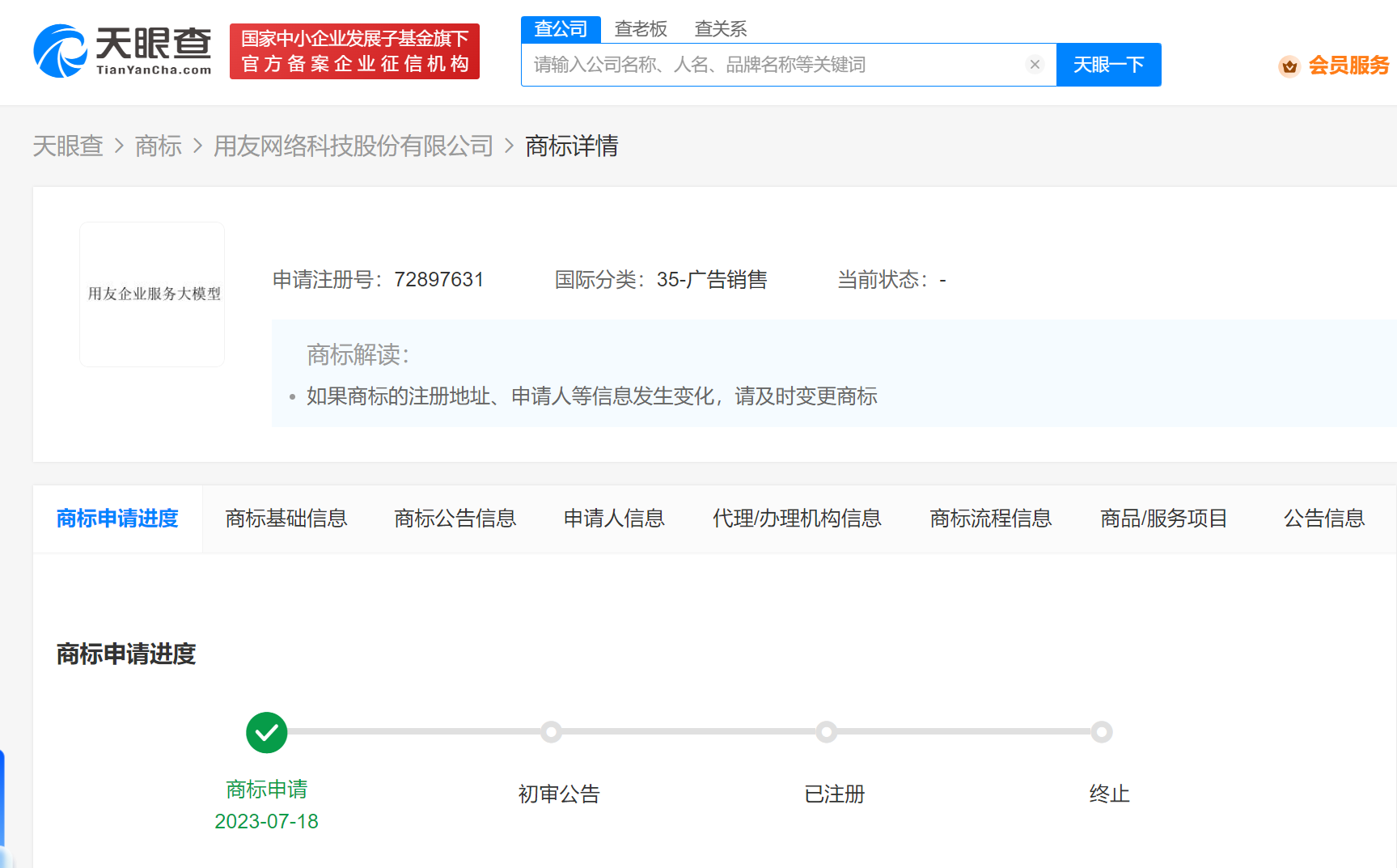Open 用友网络科技股份有限公司 breadcrumb link
The width and height of the screenshot is (1397, 868).
coord(353,146)
